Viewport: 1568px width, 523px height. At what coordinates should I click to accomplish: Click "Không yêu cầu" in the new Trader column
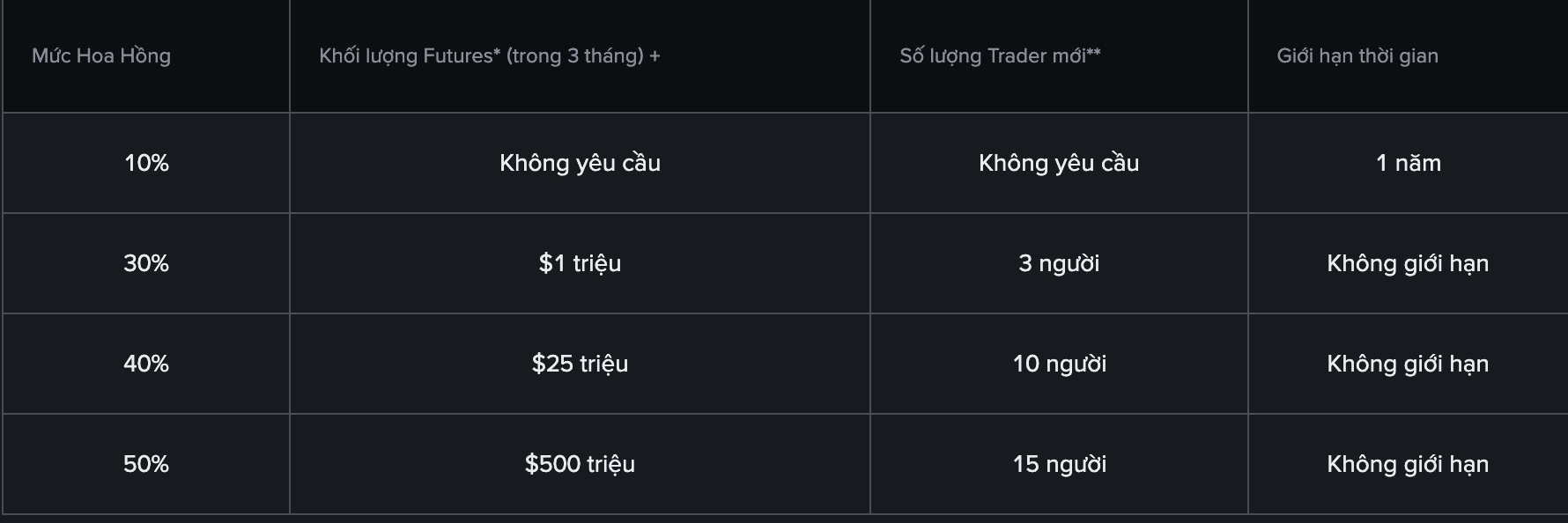coord(1059,163)
